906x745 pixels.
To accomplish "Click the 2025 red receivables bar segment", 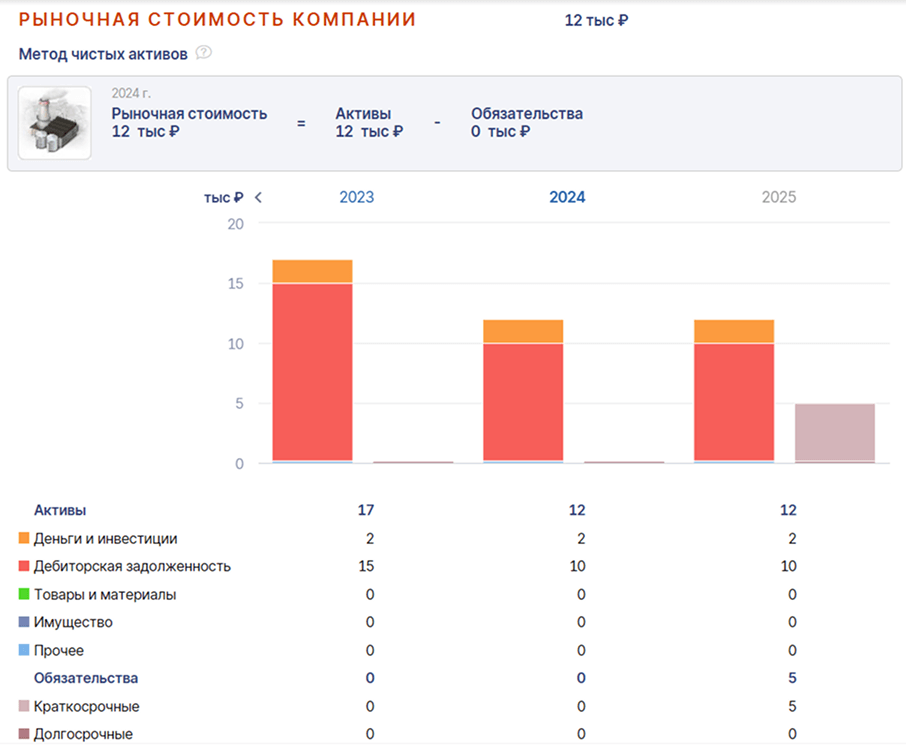I will [x=734, y=402].
